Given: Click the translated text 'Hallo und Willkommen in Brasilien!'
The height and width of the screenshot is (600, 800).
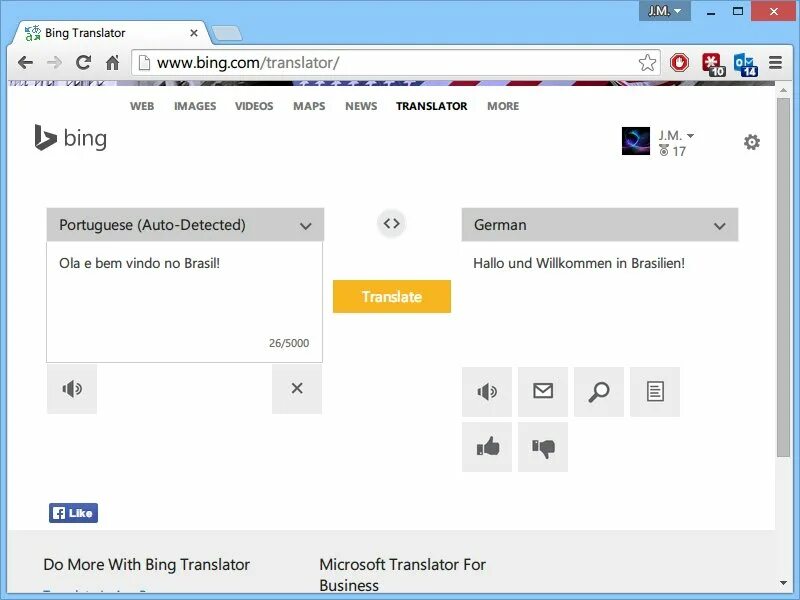Looking at the screenshot, I should 579,263.
